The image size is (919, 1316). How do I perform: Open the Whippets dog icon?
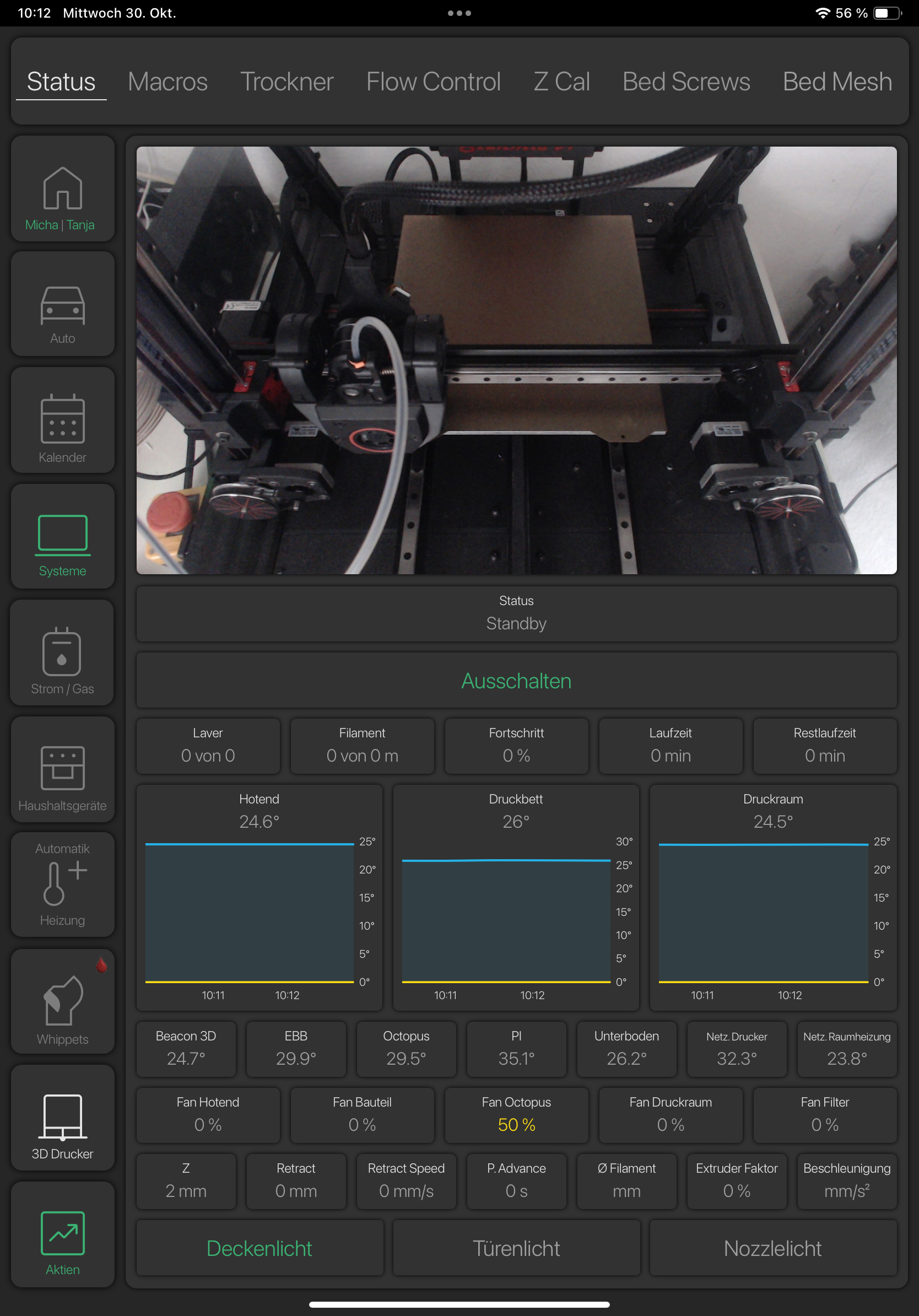tap(62, 1001)
